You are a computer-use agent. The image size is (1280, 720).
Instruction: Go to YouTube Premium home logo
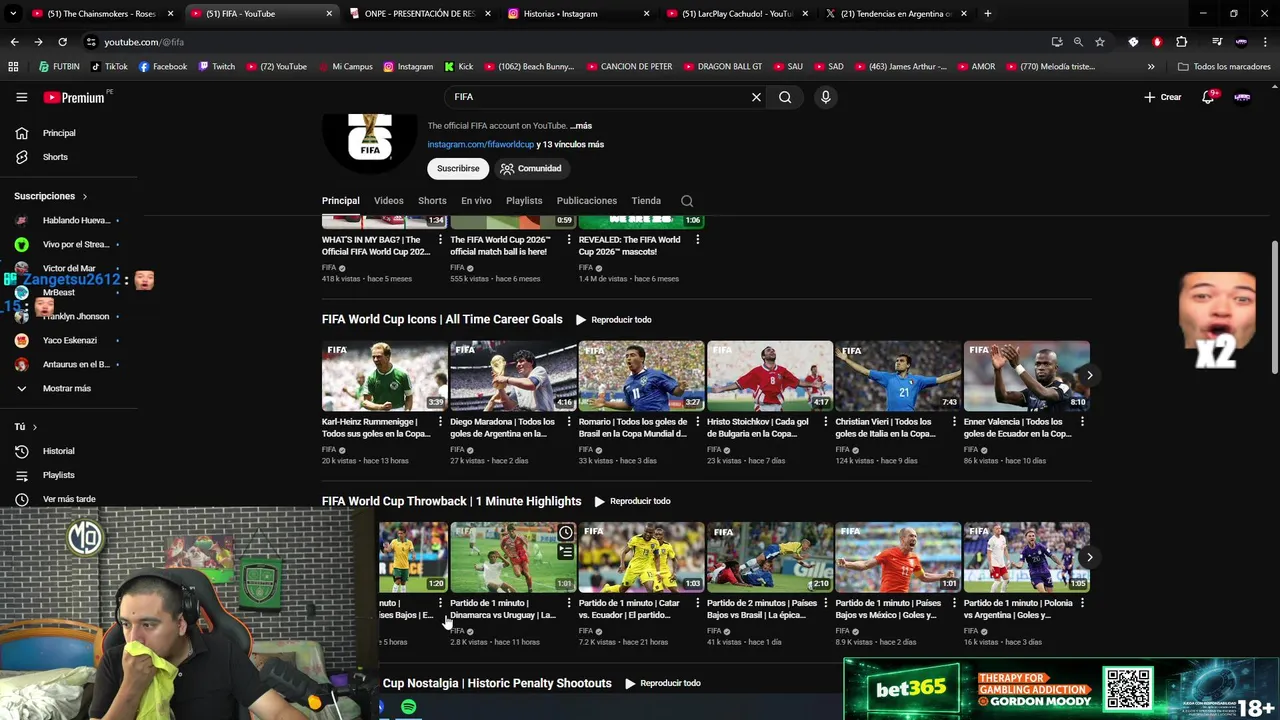click(x=74, y=97)
